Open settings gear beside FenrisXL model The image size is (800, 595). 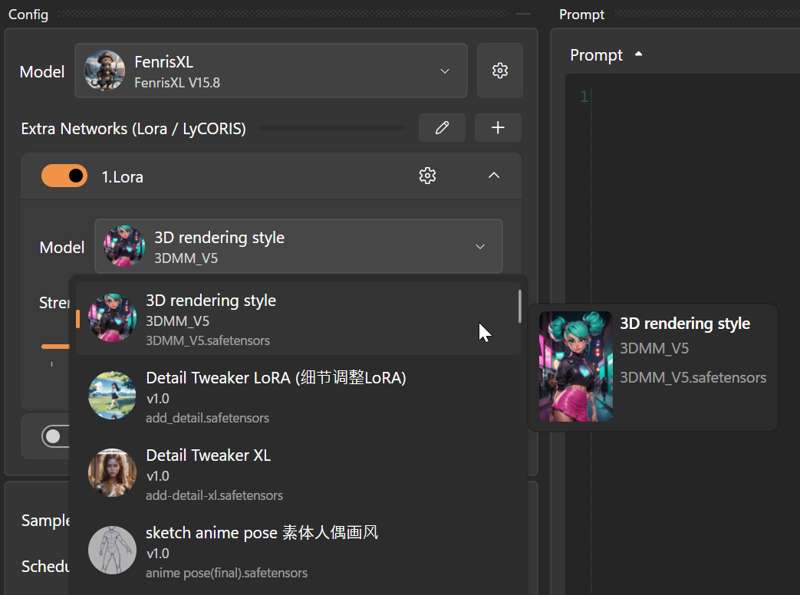[x=499, y=70]
